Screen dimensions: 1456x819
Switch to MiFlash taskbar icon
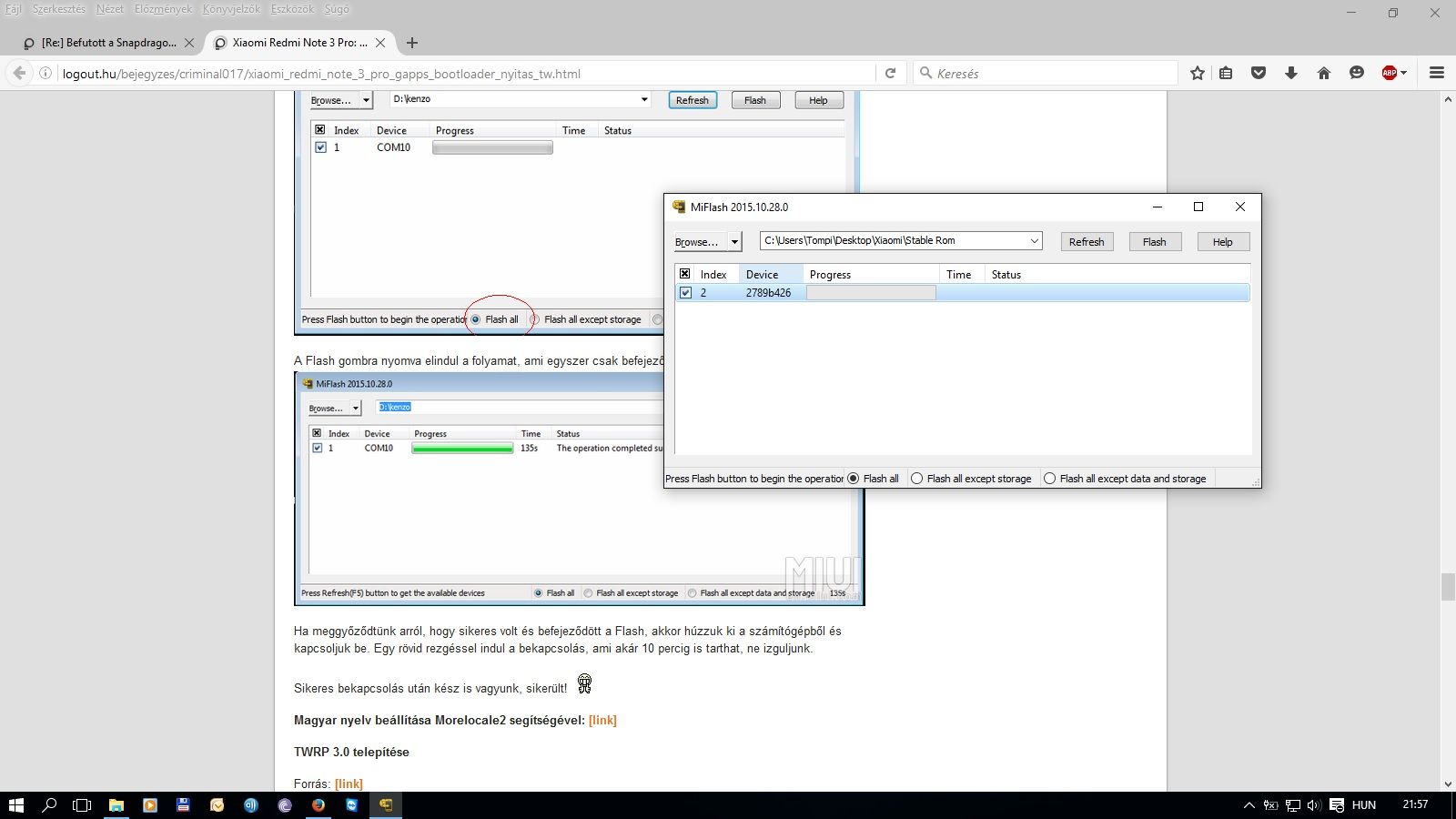click(386, 805)
